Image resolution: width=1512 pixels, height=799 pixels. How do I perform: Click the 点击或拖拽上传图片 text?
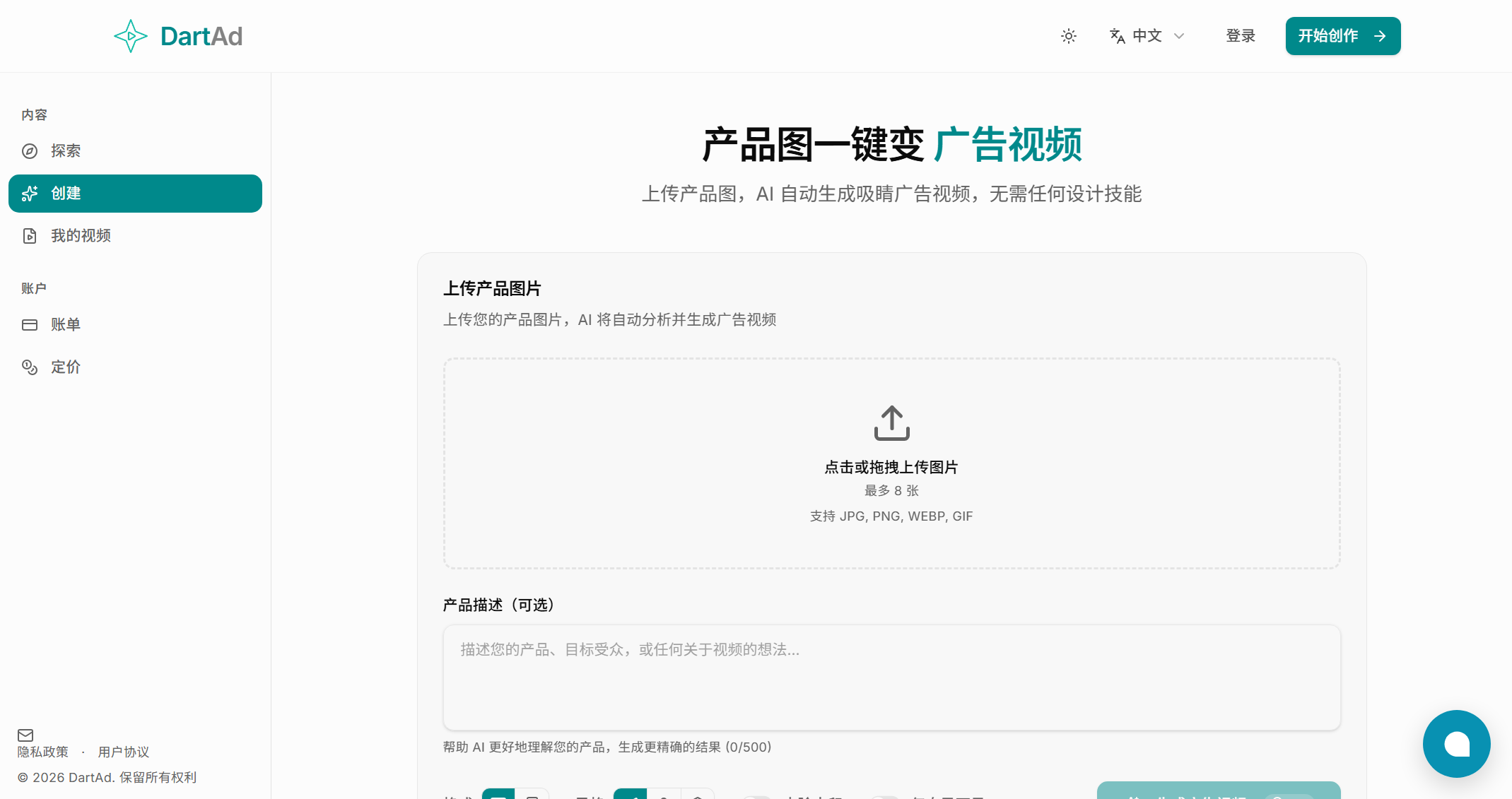coord(891,468)
